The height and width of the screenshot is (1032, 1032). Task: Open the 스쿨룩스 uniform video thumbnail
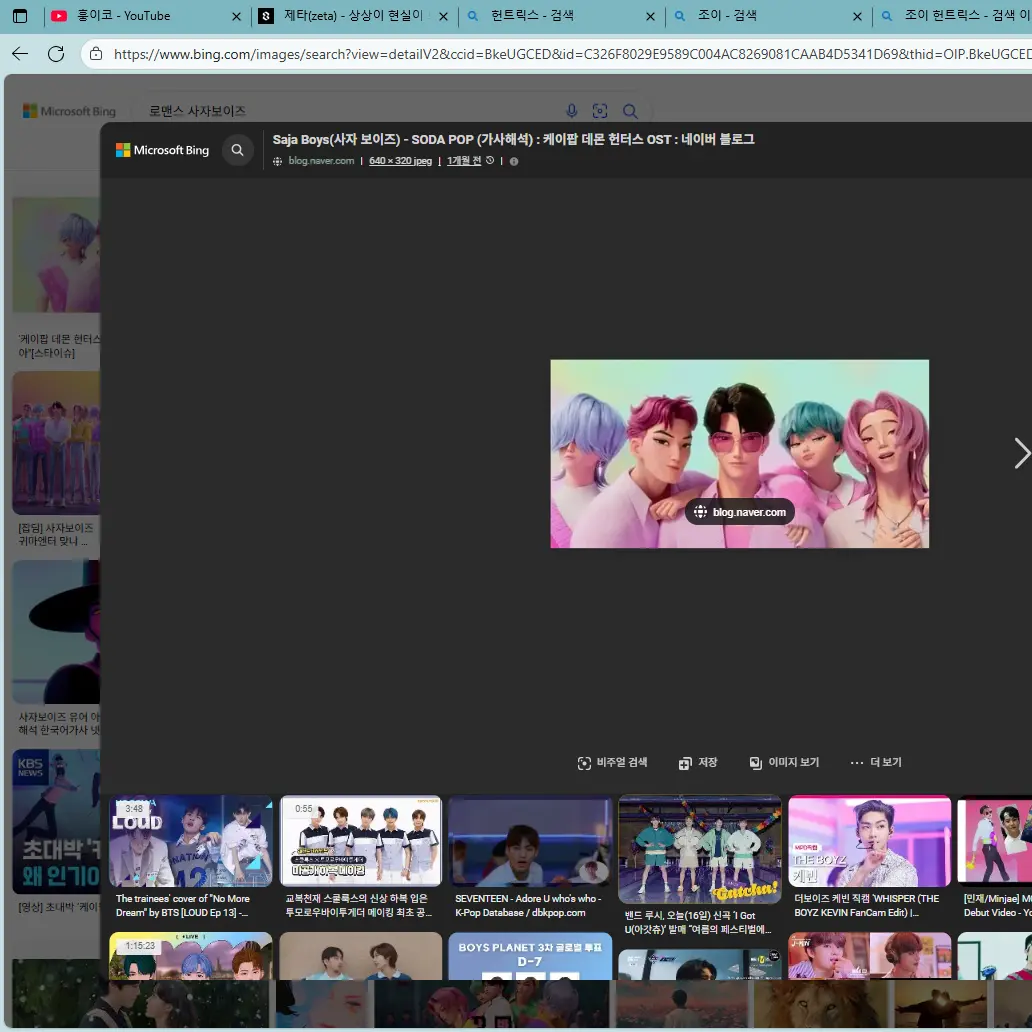pos(361,841)
